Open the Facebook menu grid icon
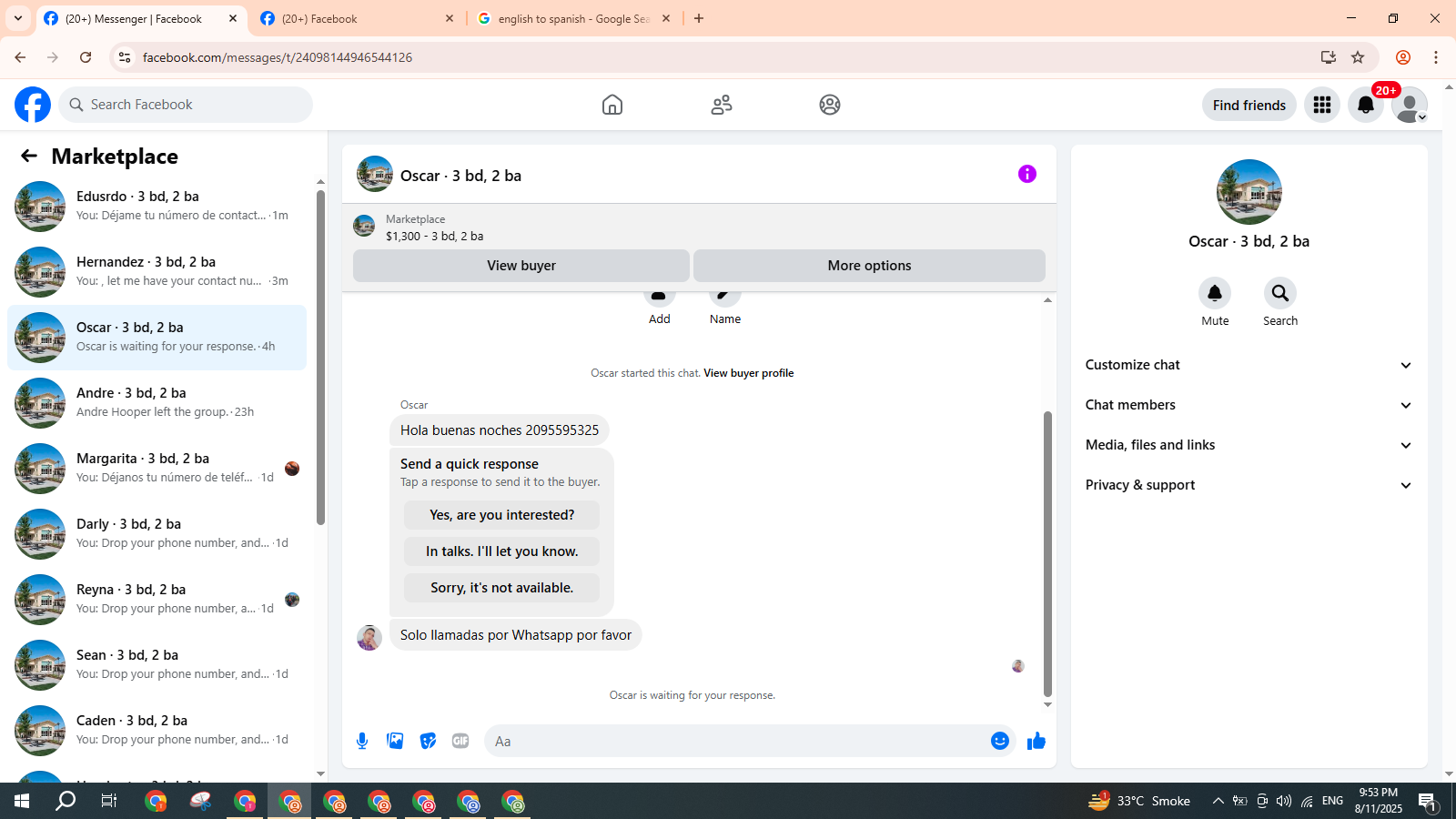Screen dimensions: 1456x819 coord(1322,105)
